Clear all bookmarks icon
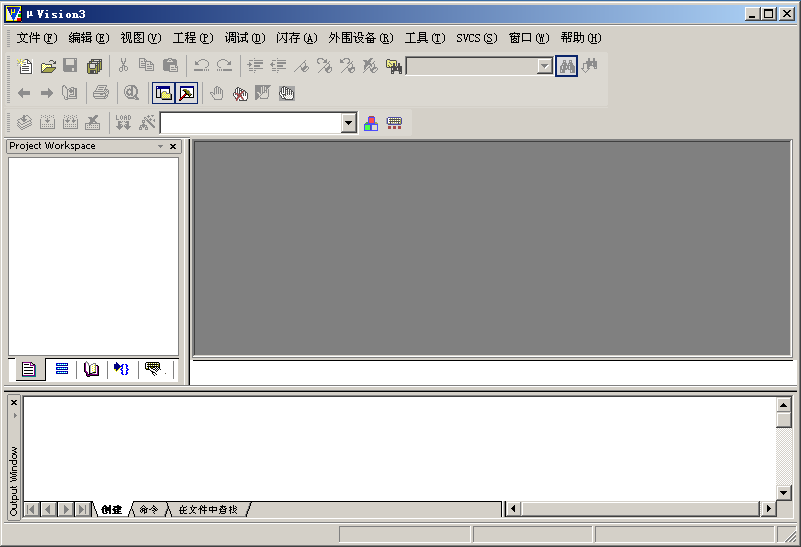This screenshot has height=547, width=801. coord(370,65)
